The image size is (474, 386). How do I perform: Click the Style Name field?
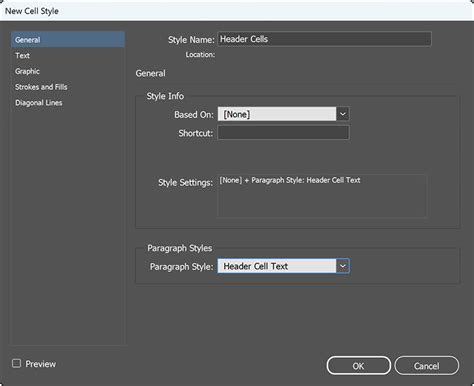pyautogui.click(x=324, y=39)
